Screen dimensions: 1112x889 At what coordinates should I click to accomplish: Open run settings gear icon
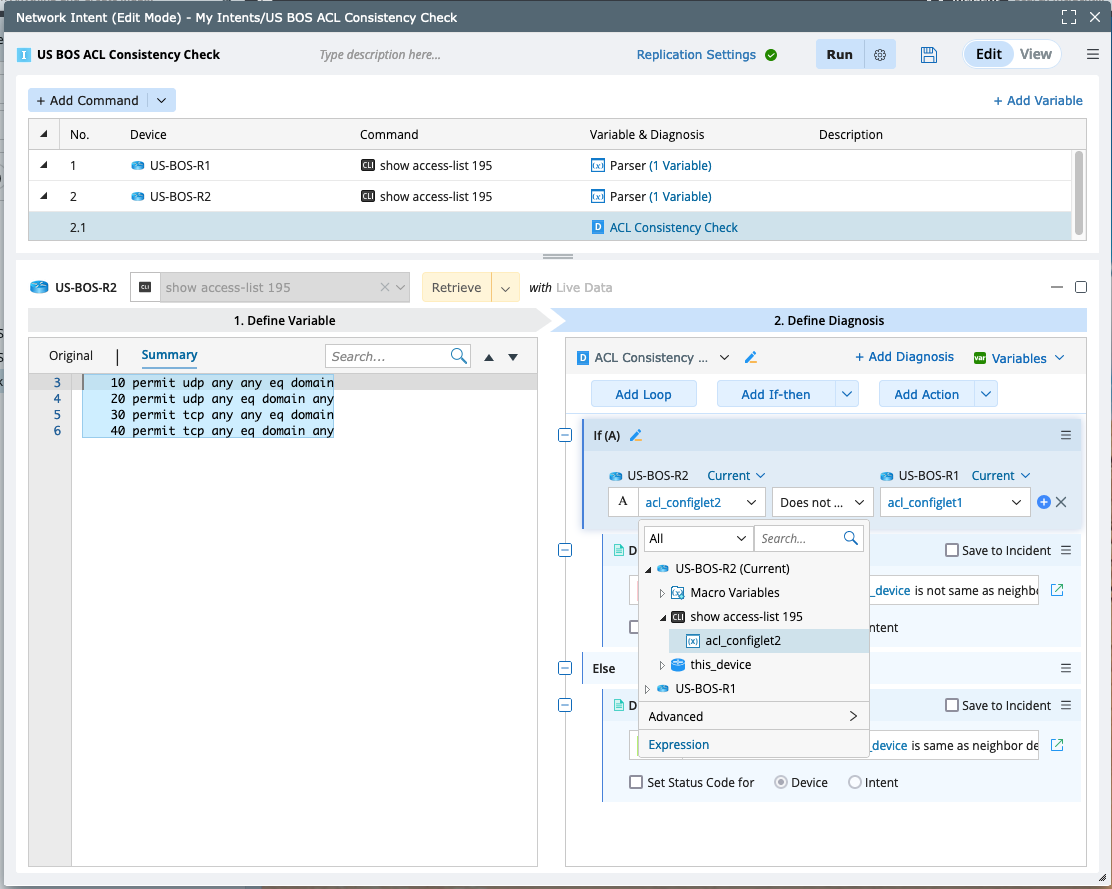pos(880,55)
